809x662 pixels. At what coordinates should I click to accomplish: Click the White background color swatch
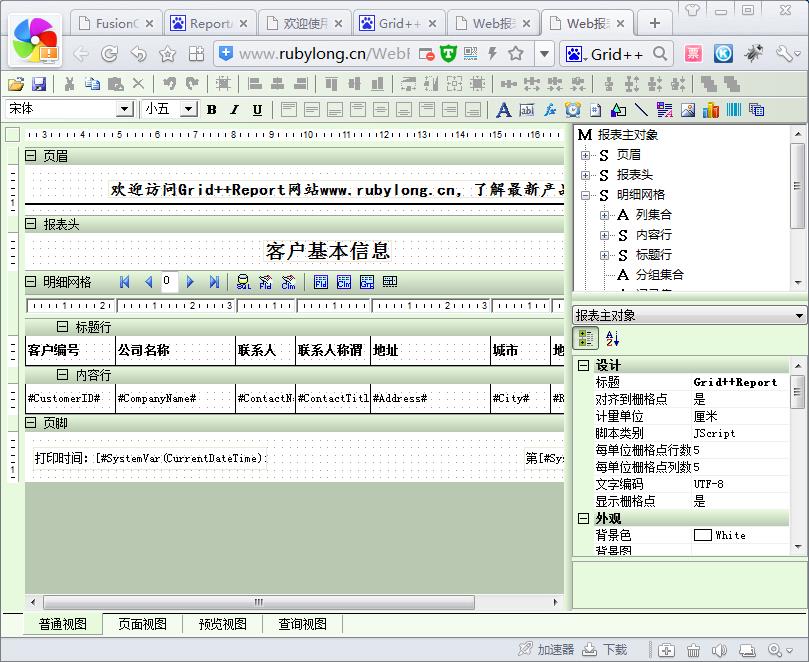point(702,535)
